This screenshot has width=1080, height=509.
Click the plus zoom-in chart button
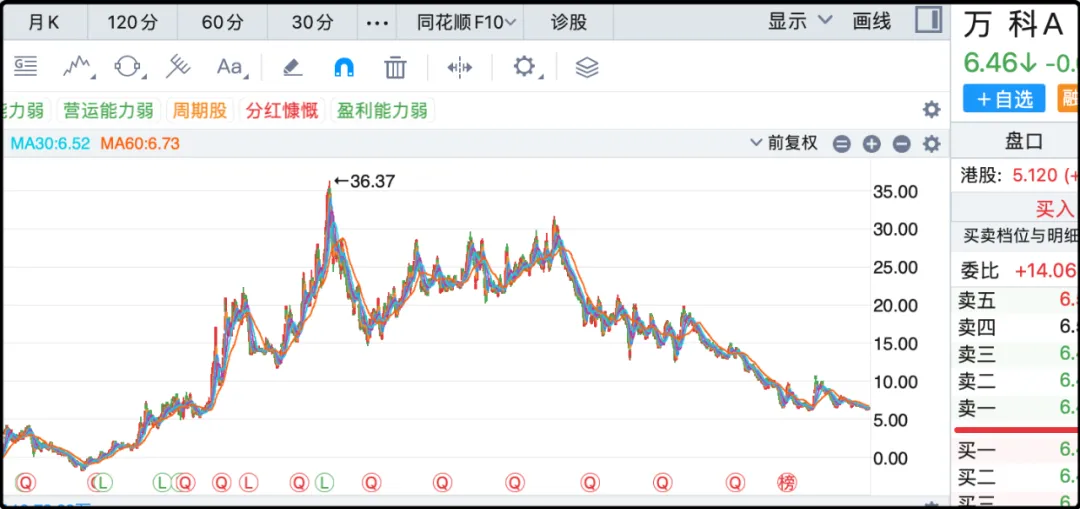pyautogui.click(x=871, y=144)
